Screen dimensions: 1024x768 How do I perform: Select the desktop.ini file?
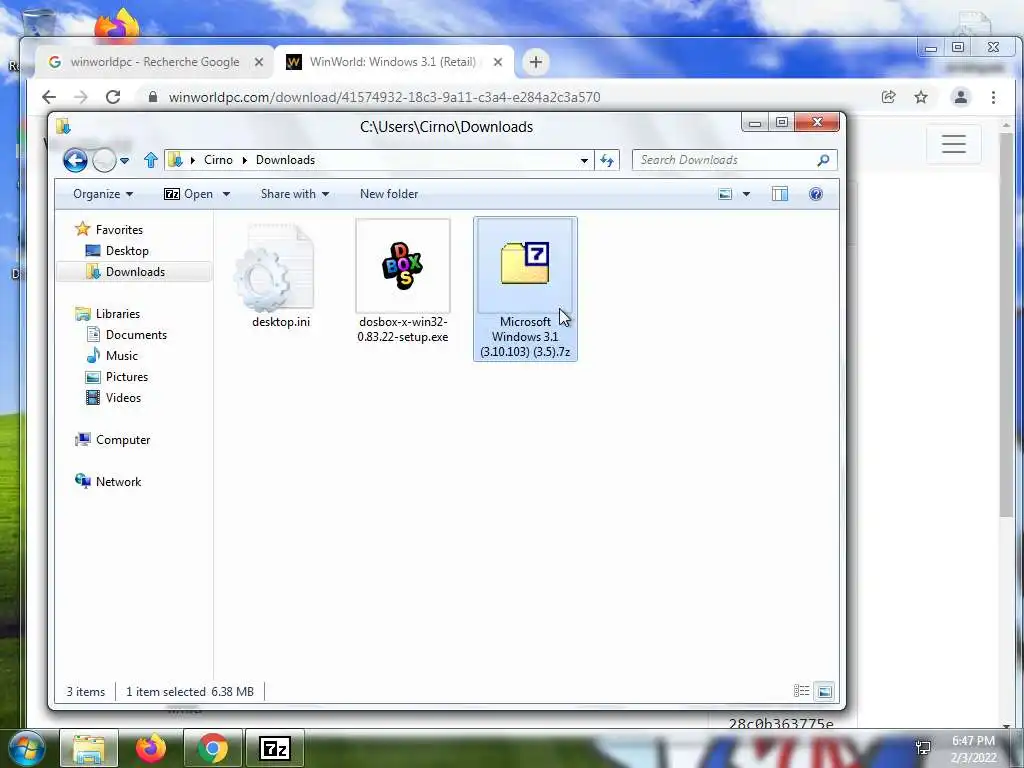click(281, 276)
